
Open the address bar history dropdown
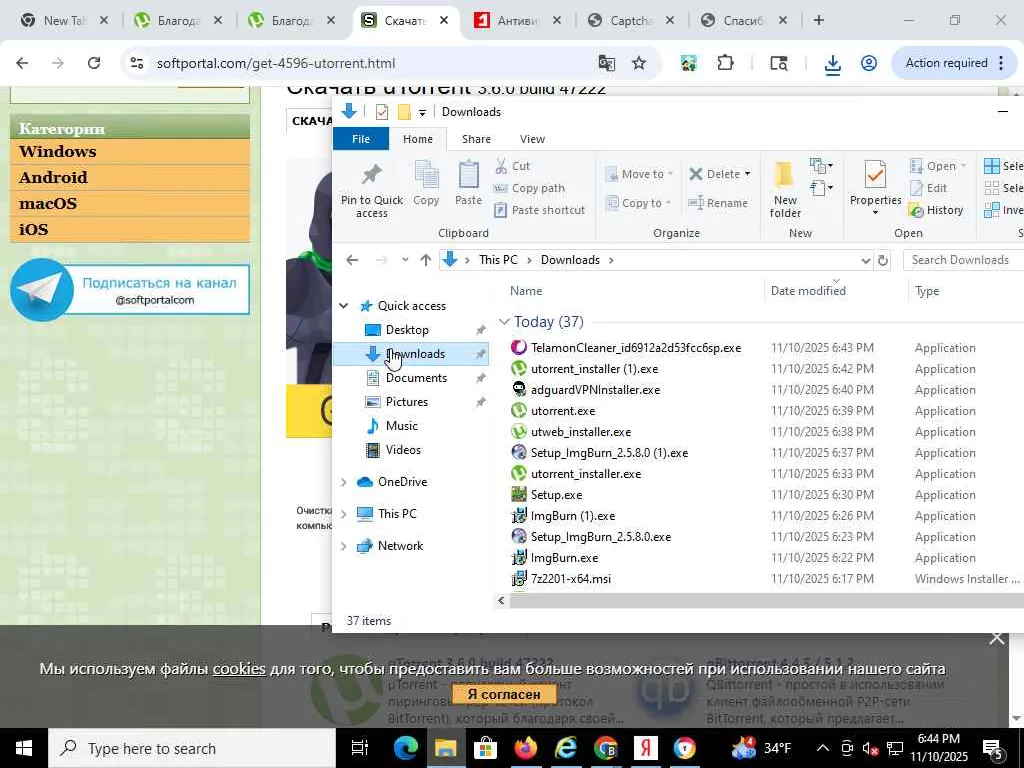(x=866, y=260)
